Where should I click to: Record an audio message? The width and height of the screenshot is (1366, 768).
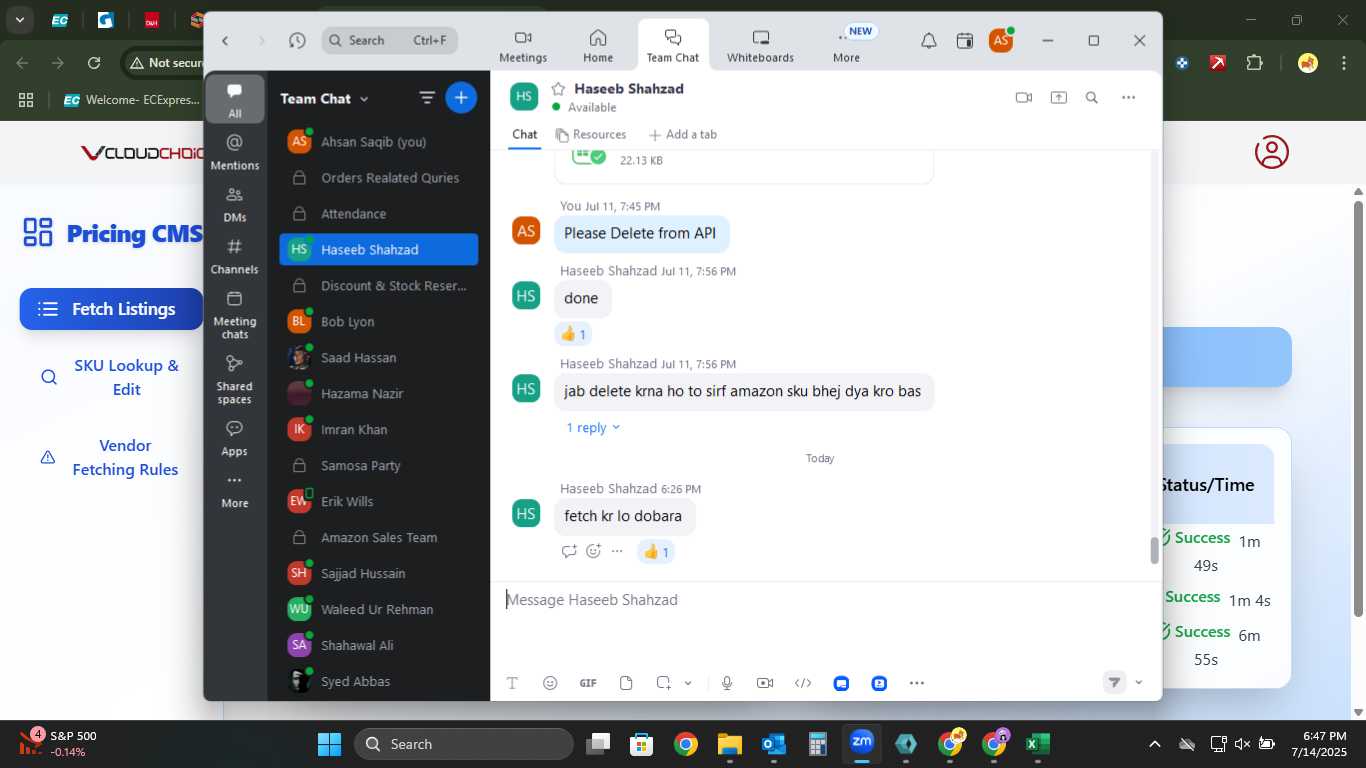(x=727, y=683)
